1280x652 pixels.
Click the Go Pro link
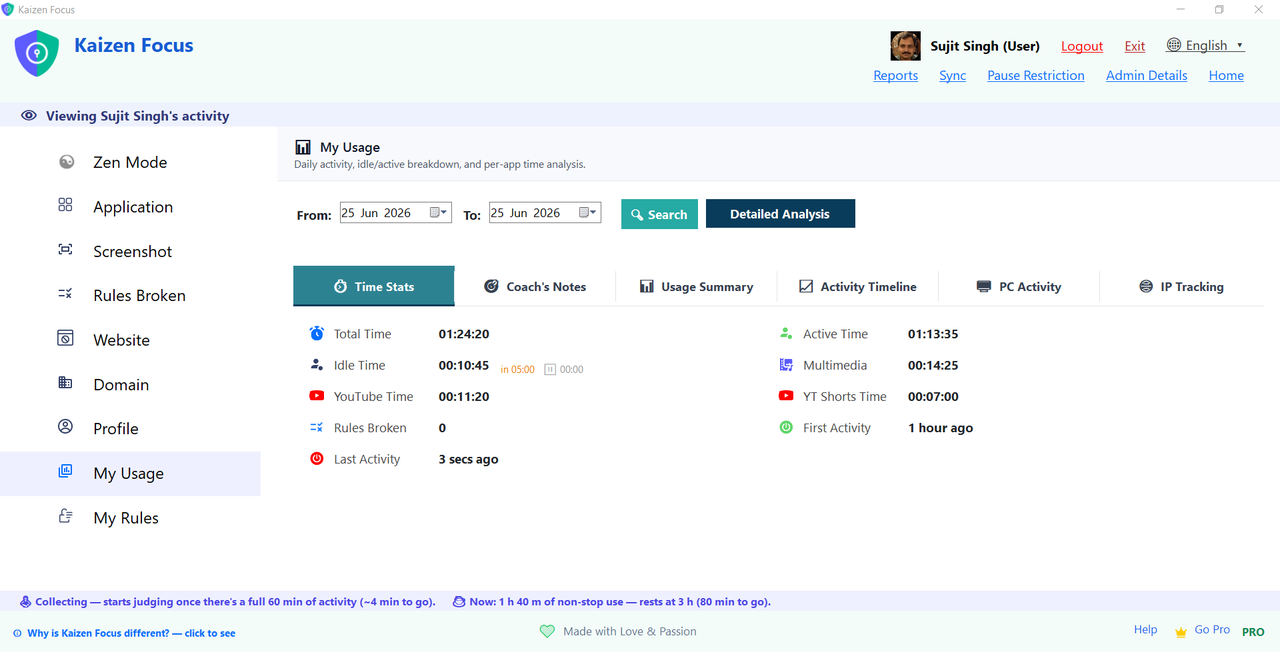coord(1212,630)
